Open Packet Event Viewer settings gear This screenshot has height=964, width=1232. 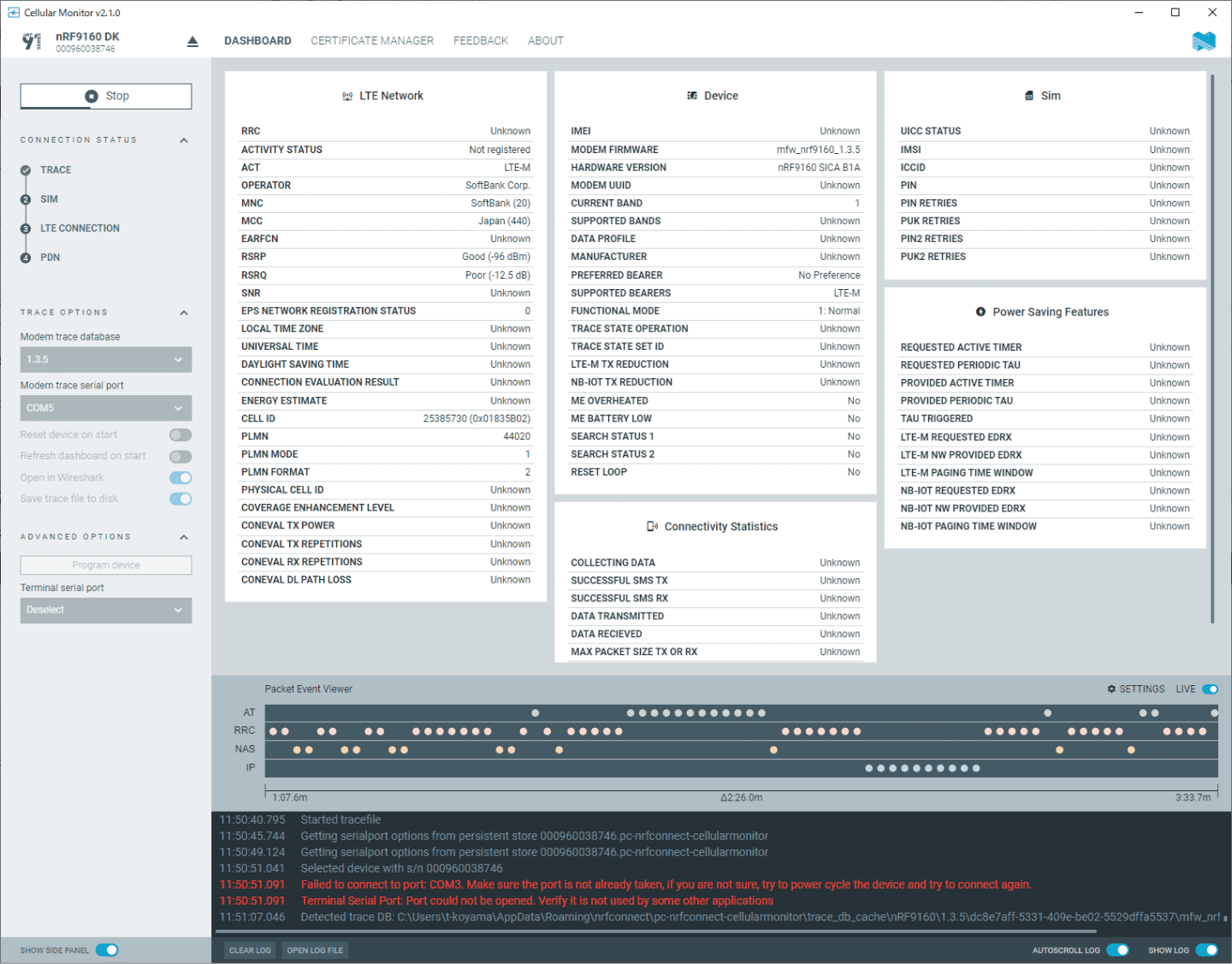click(1111, 689)
